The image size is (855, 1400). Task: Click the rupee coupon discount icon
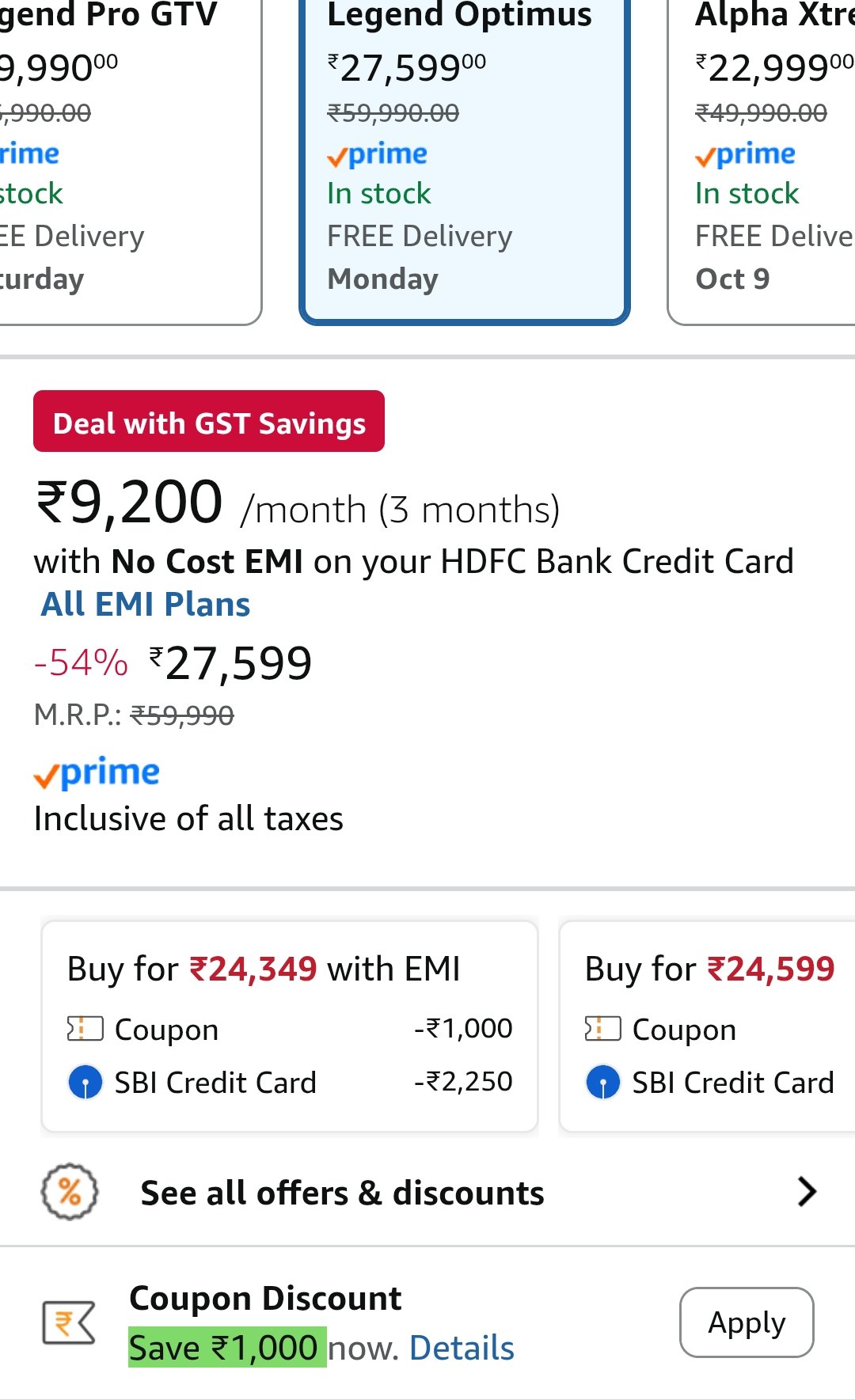coord(69,1322)
